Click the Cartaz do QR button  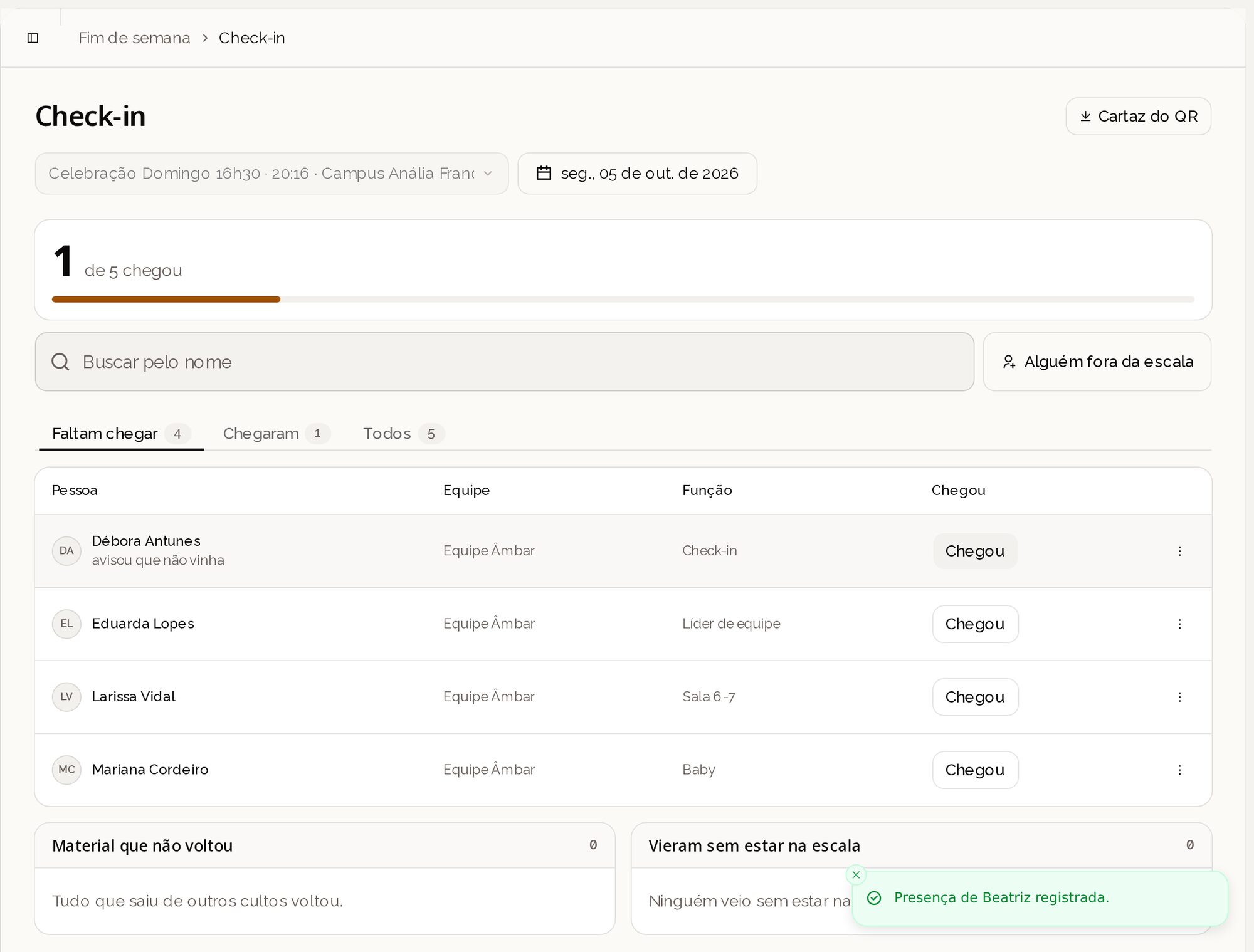(x=1138, y=117)
